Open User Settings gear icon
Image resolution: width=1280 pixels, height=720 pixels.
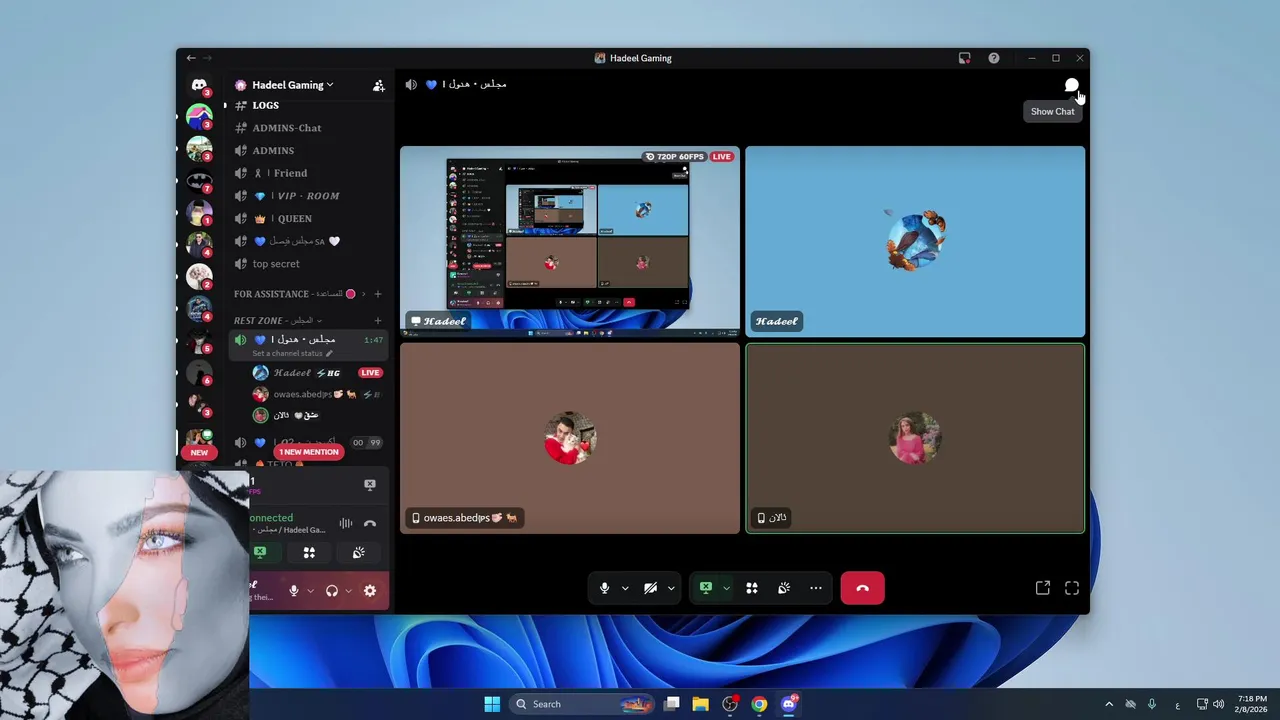pyautogui.click(x=370, y=591)
